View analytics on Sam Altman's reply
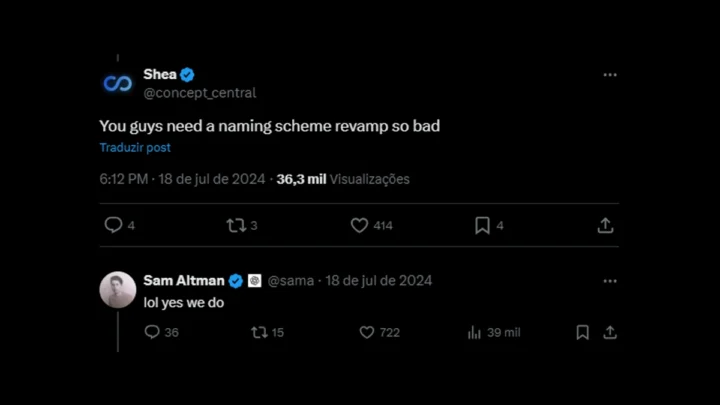This screenshot has width=720, height=405. (475, 332)
